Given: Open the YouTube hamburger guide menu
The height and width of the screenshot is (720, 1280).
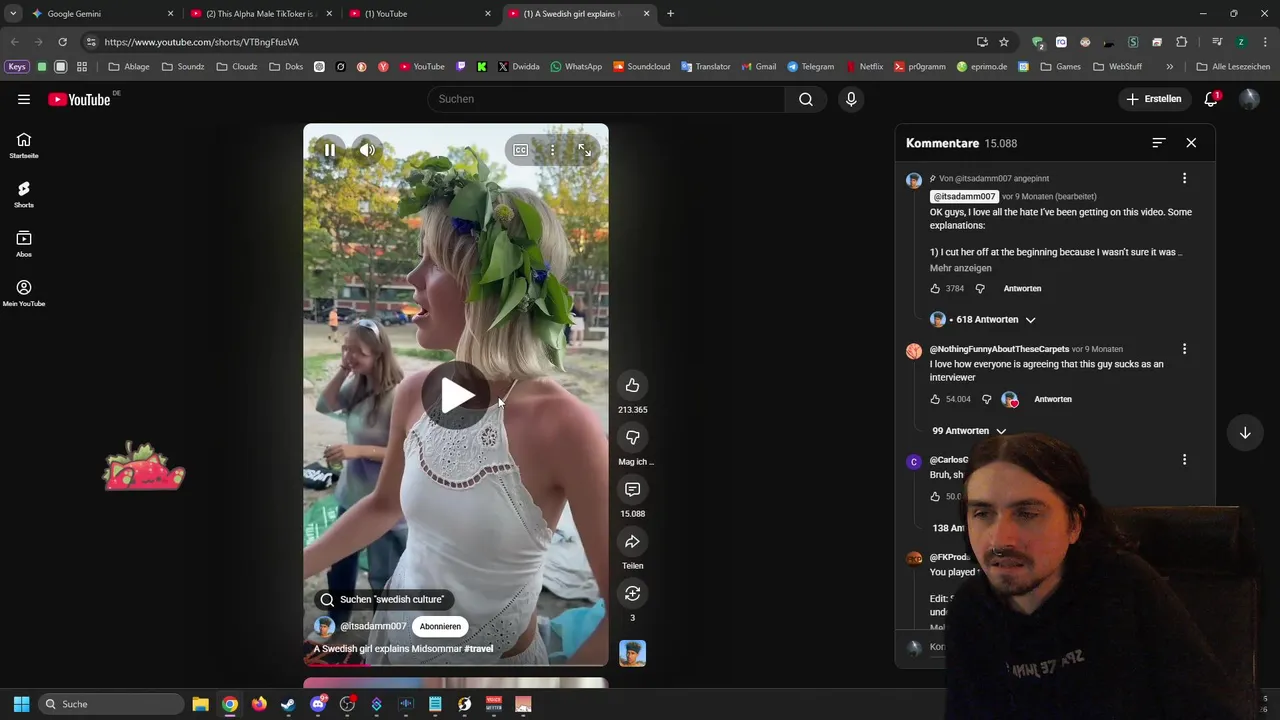Looking at the screenshot, I should (x=24, y=99).
